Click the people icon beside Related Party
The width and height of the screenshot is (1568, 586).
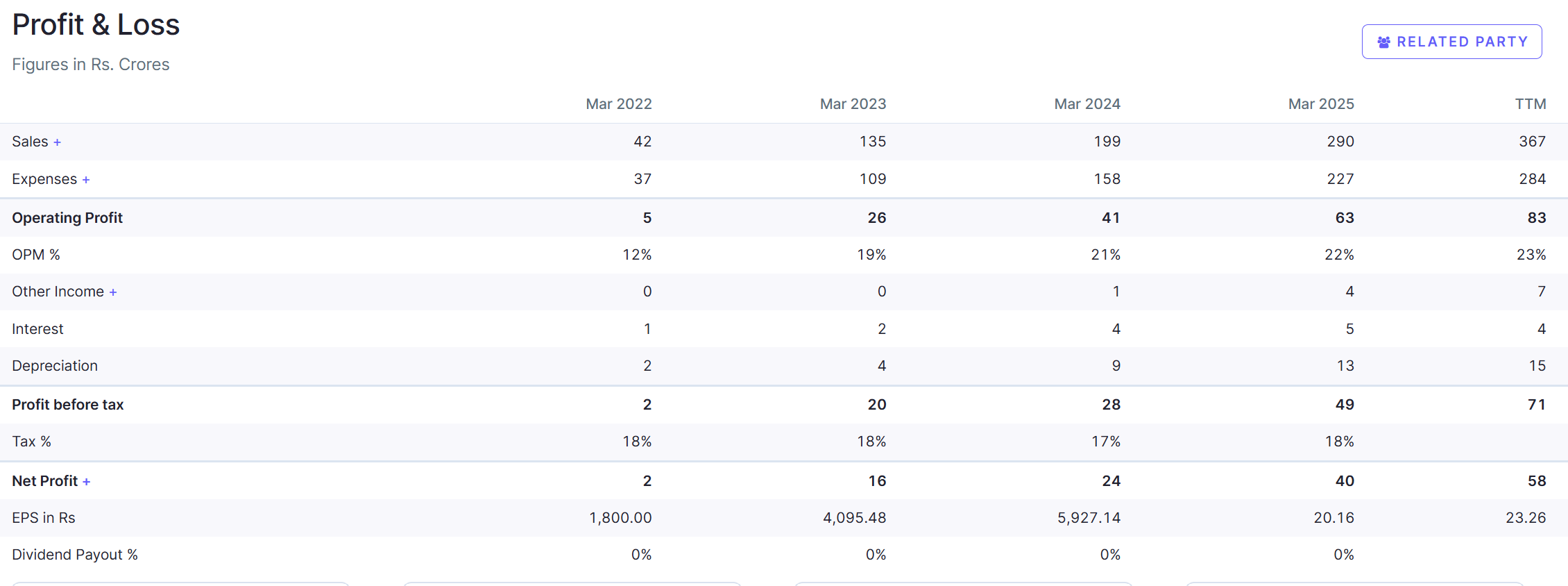1383,42
